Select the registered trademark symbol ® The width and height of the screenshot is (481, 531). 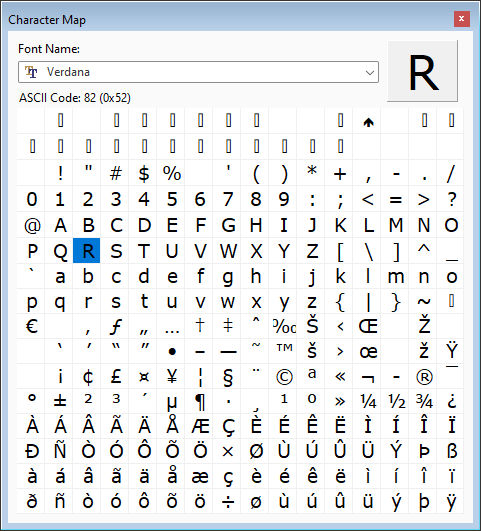[424, 377]
